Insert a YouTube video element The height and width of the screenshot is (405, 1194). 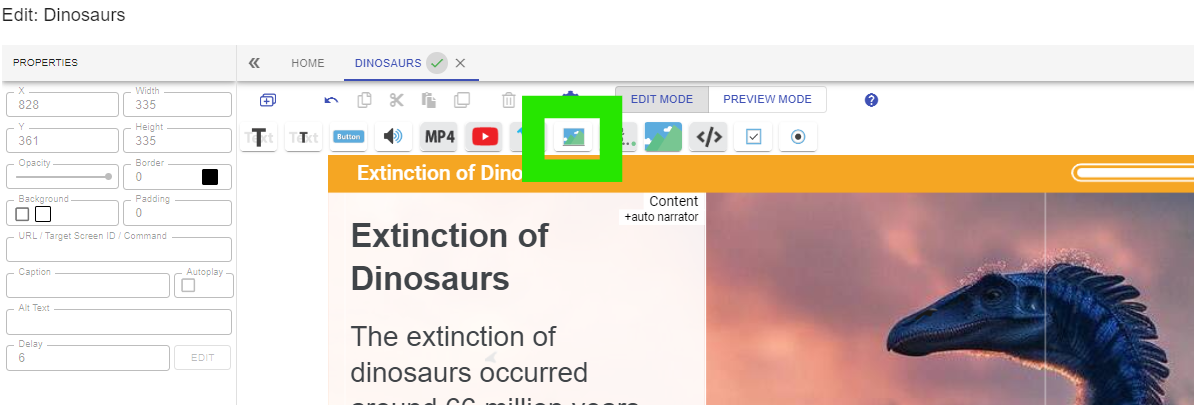(x=485, y=137)
